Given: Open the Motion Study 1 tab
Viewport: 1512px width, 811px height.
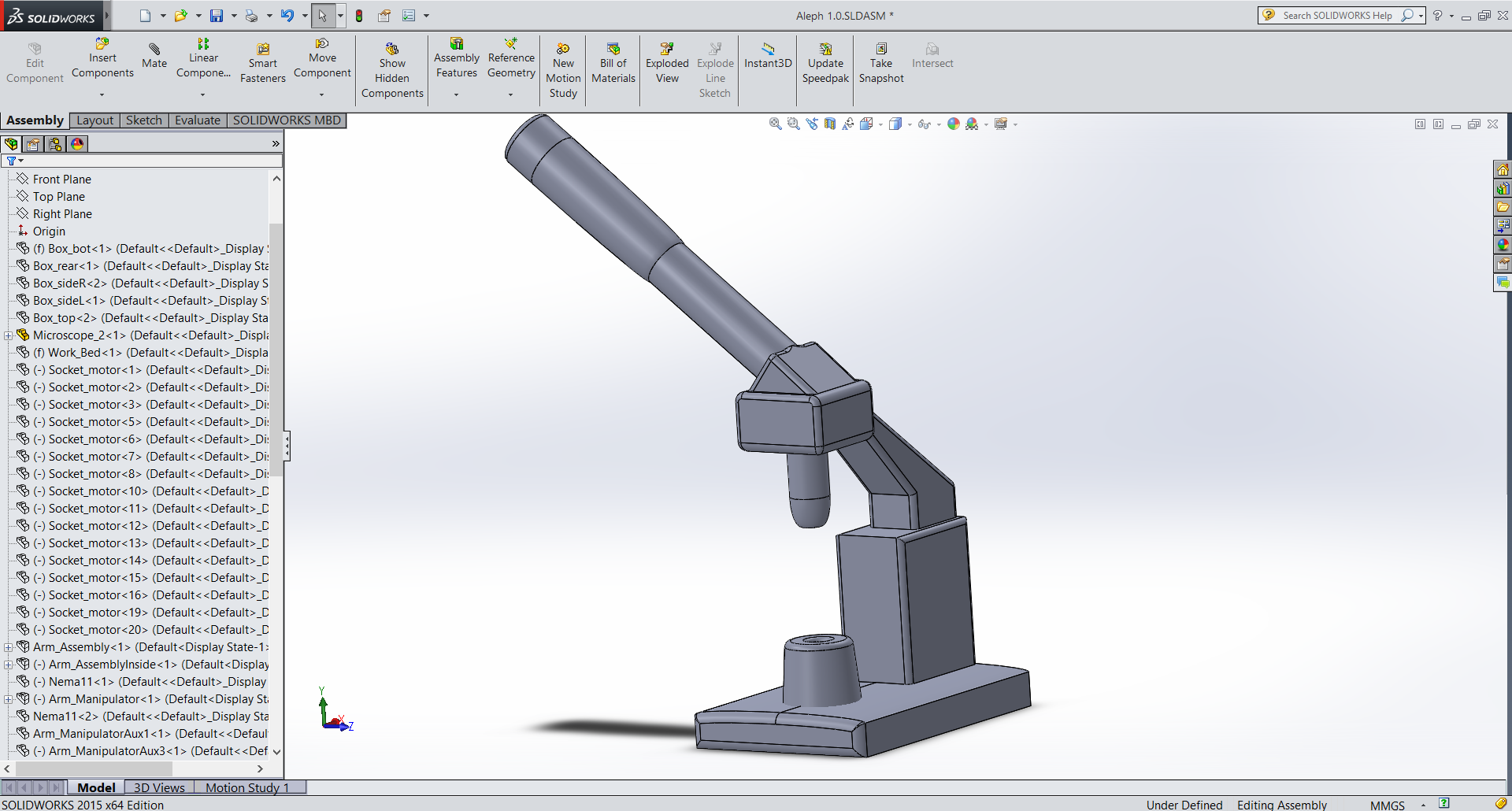Looking at the screenshot, I should click(247, 787).
